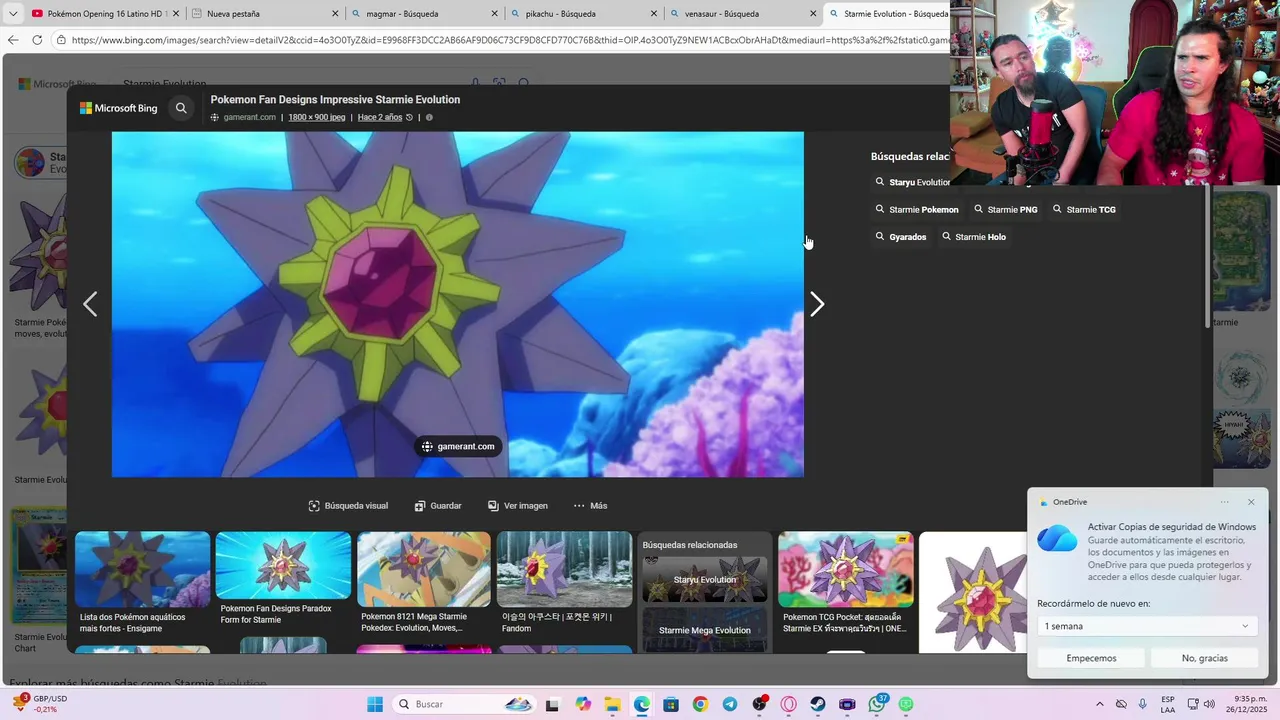Open related search tile 'Staryu Evolution'
This screenshot has width=1280, height=720.
tap(705, 579)
